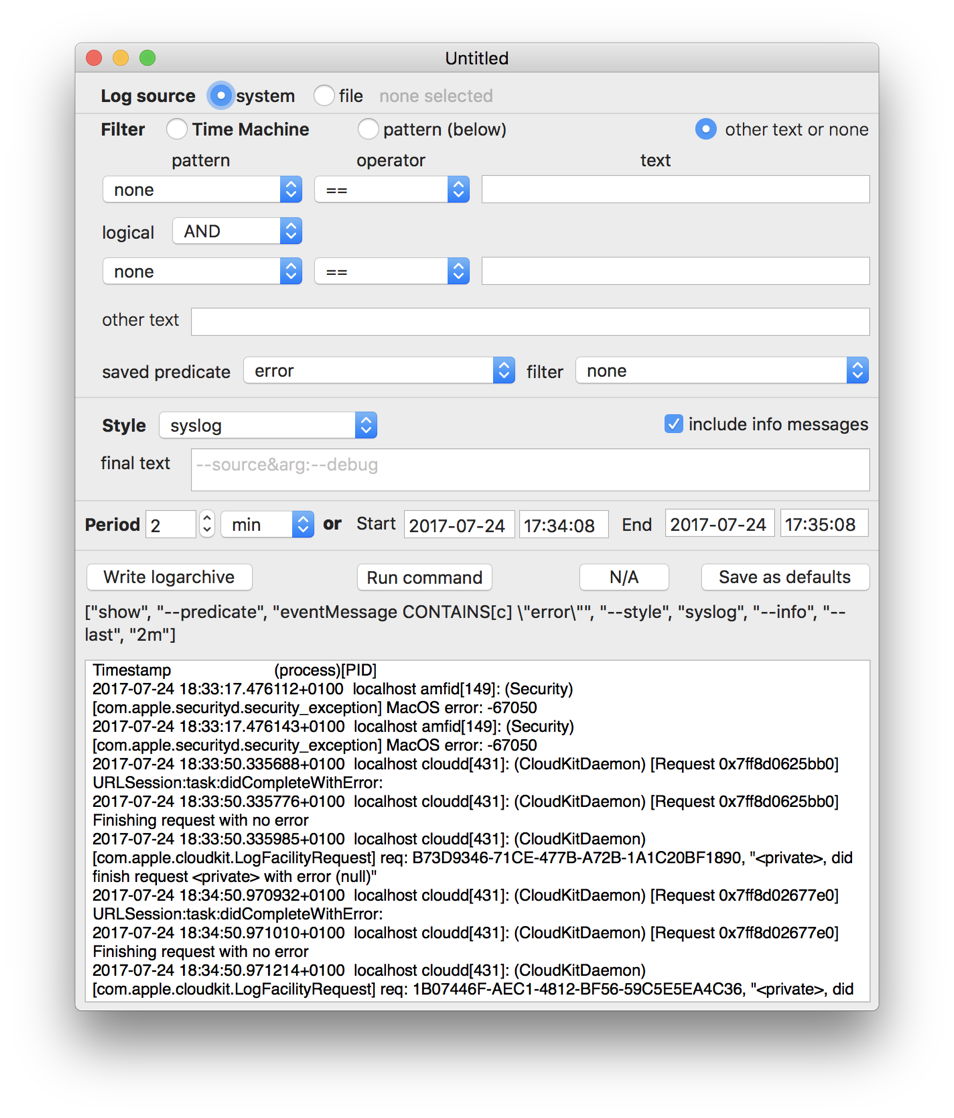Click the End time field 17:35:08
Screen dimensions: 954x1118
click(824, 524)
